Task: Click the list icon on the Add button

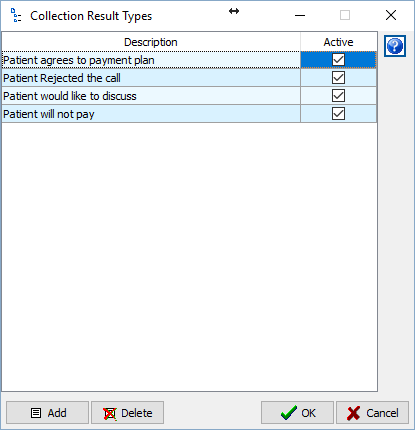Action: pos(36,413)
